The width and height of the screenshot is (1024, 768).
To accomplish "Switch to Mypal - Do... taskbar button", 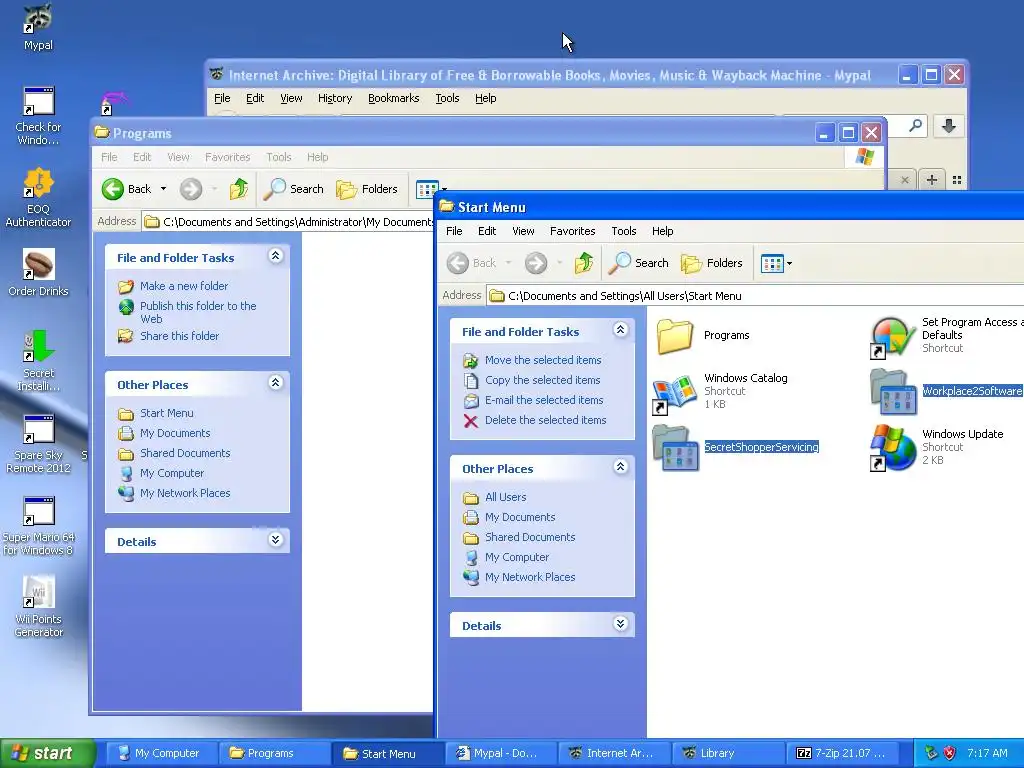I will click(501, 753).
